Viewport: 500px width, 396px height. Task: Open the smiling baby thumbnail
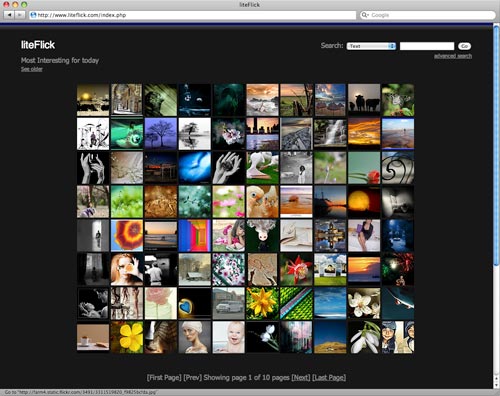[228, 337]
